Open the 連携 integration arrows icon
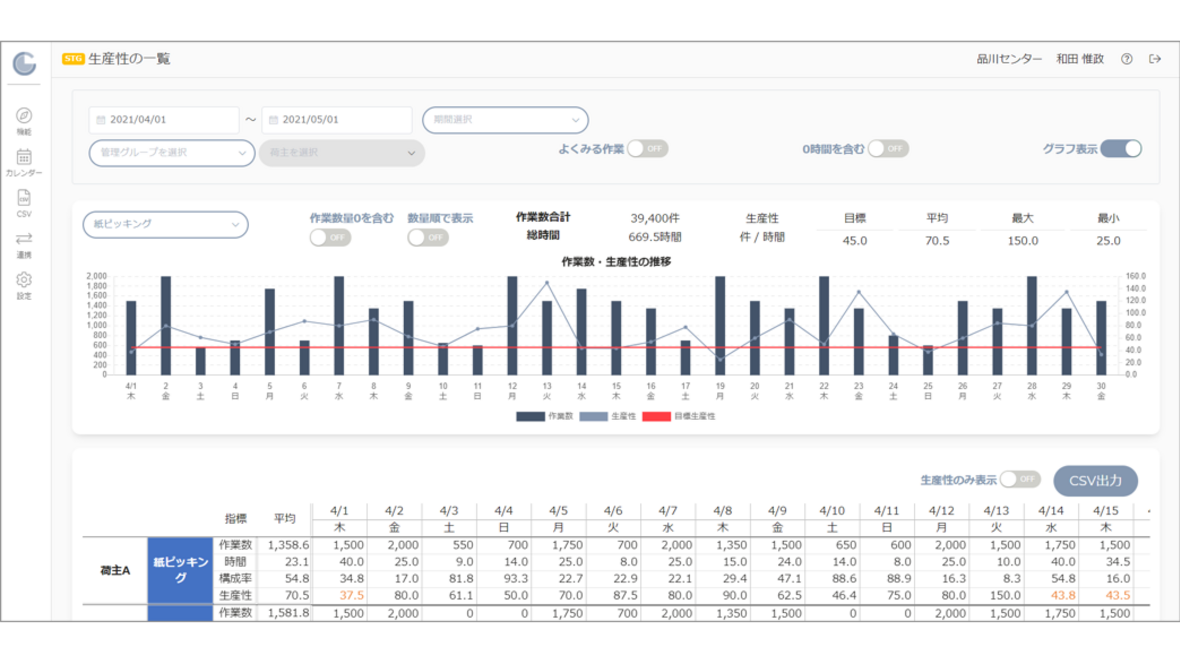 (x=24, y=239)
